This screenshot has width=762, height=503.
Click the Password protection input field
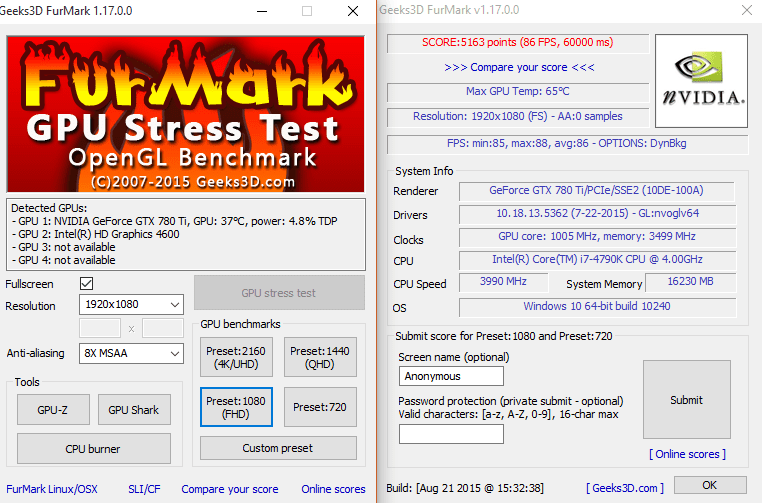point(451,434)
